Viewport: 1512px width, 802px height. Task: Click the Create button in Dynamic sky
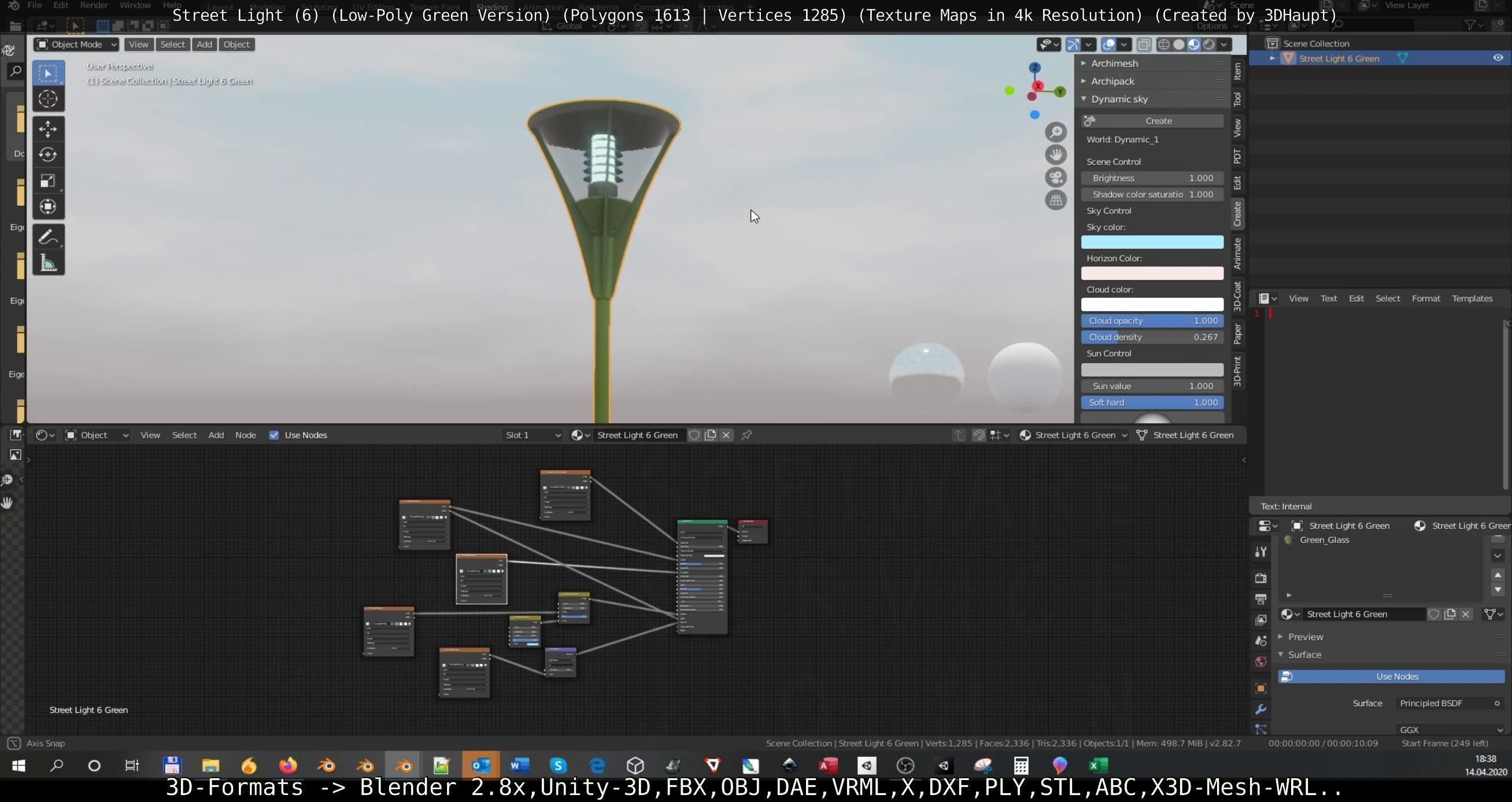pyautogui.click(x=1152, y=121)
